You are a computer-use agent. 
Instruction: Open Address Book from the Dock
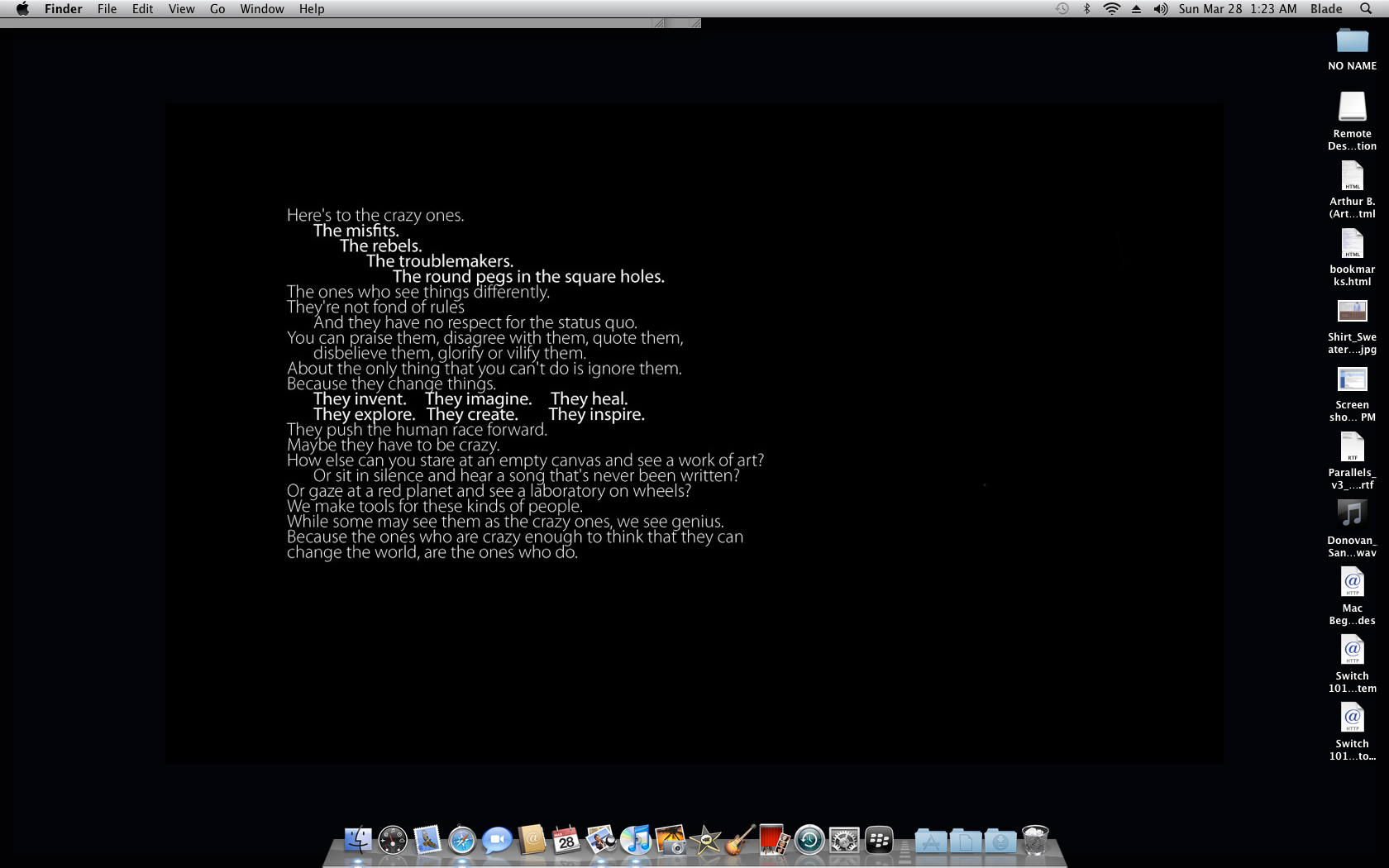532,840
